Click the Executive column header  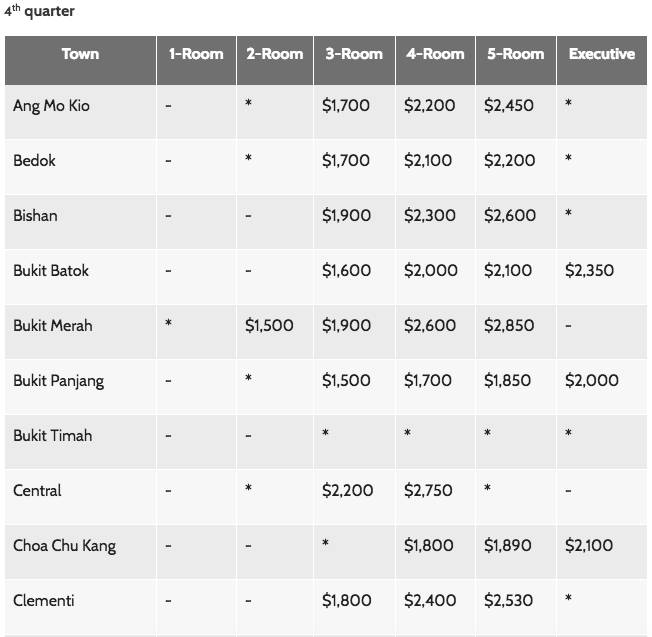[601, 54]
